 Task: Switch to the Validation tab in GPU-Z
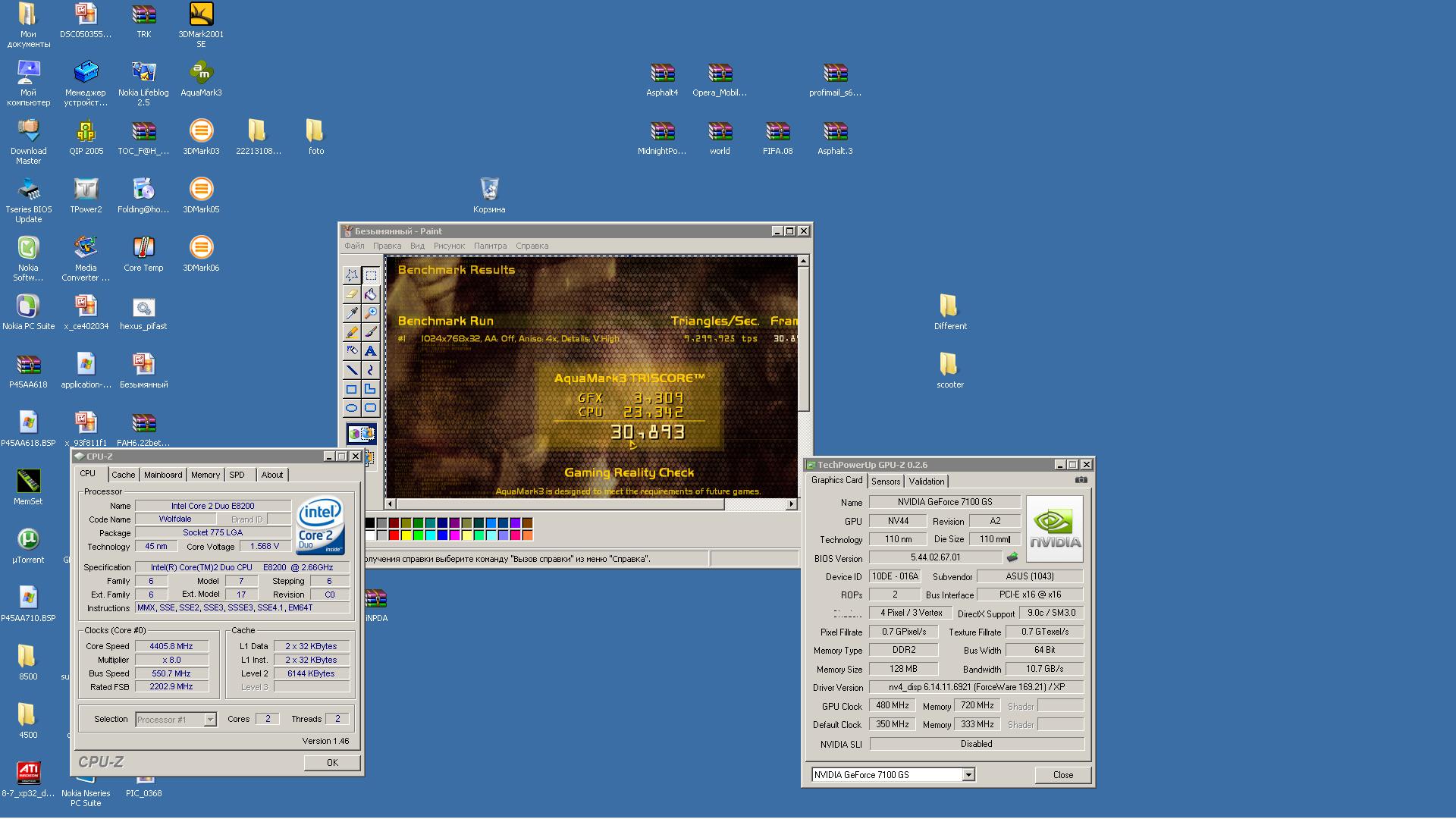click(x=927, y=482)
